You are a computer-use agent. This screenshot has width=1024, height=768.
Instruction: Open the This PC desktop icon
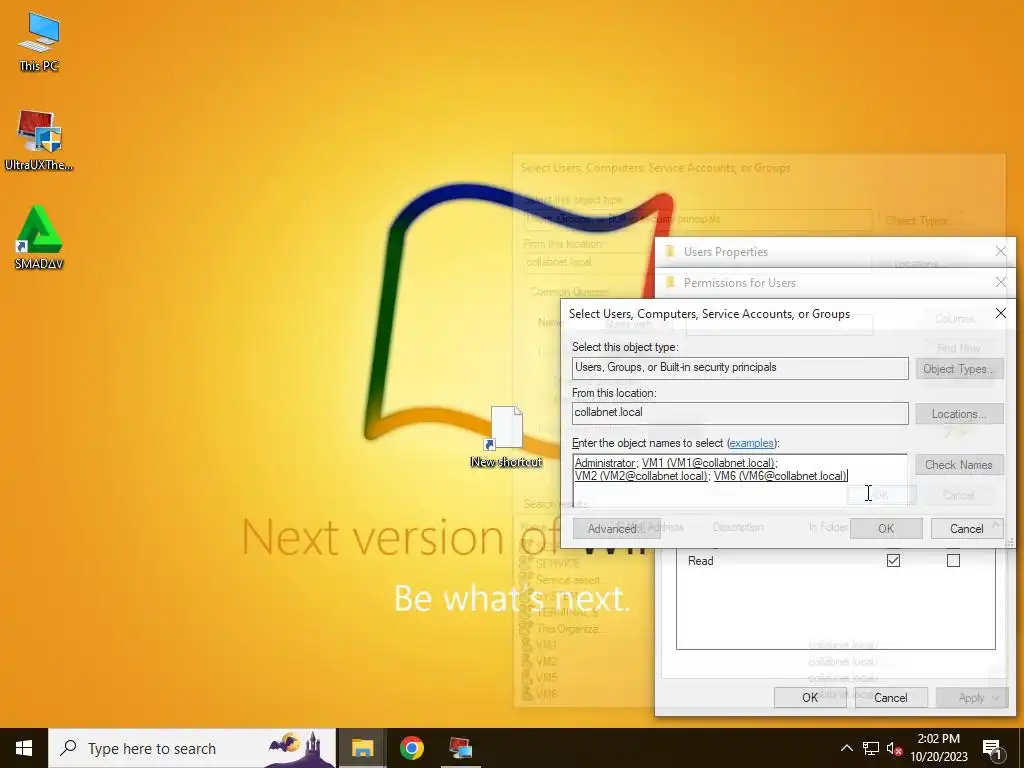[x=39, y=42]
